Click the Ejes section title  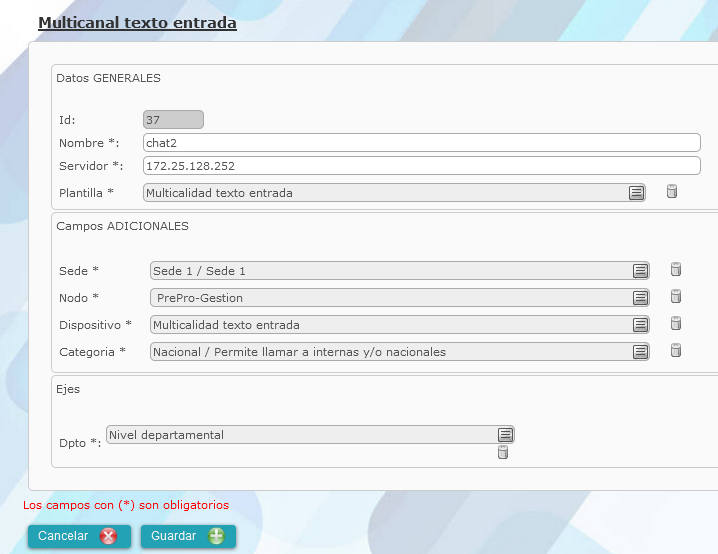[68, 390]
